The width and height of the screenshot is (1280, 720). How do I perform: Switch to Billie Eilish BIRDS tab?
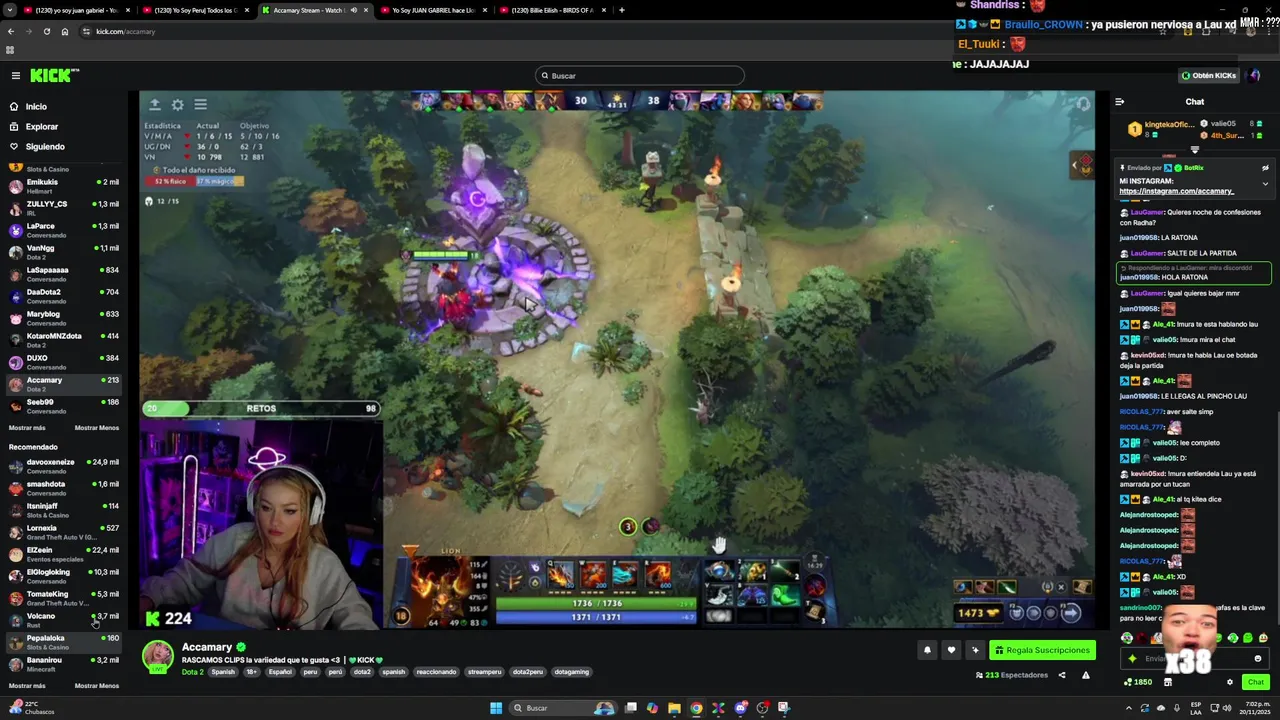click(x=552, y=10)
